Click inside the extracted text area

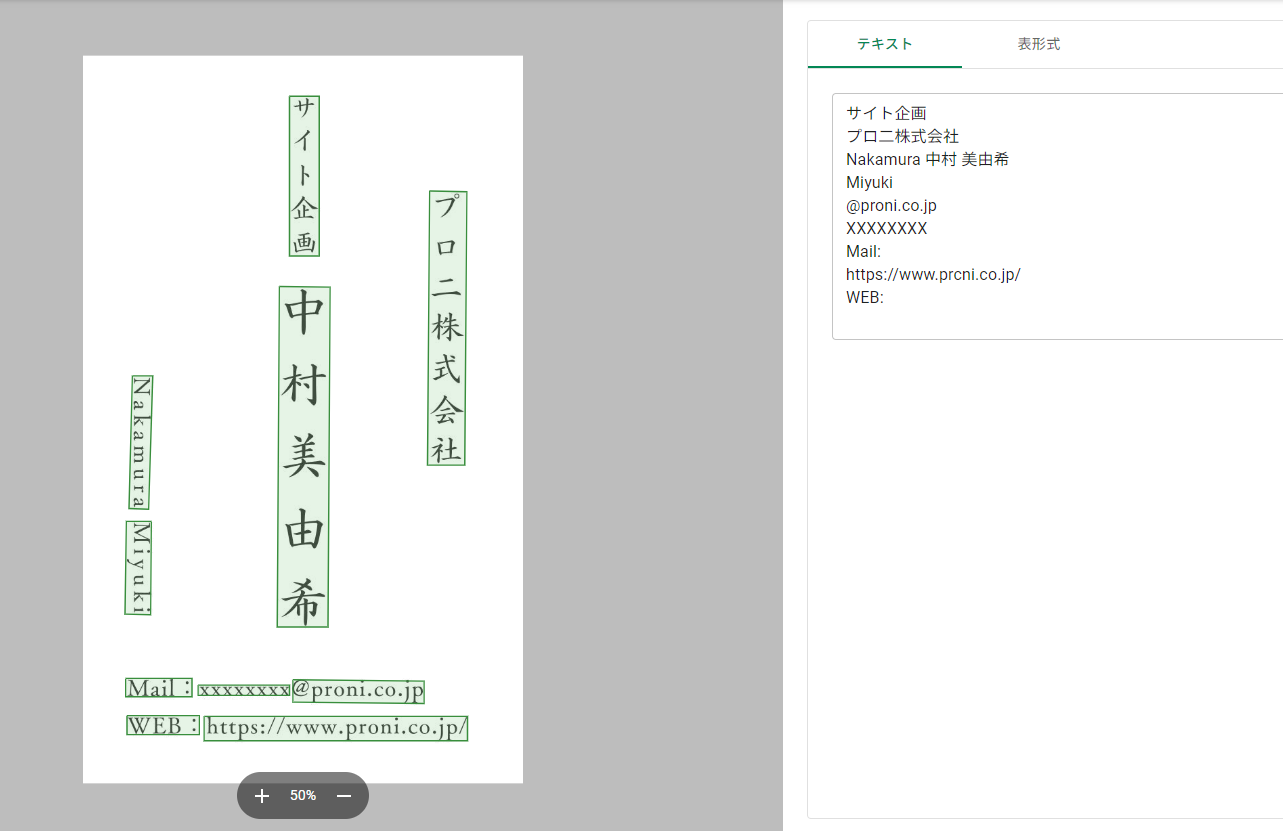coord(1057,216)
